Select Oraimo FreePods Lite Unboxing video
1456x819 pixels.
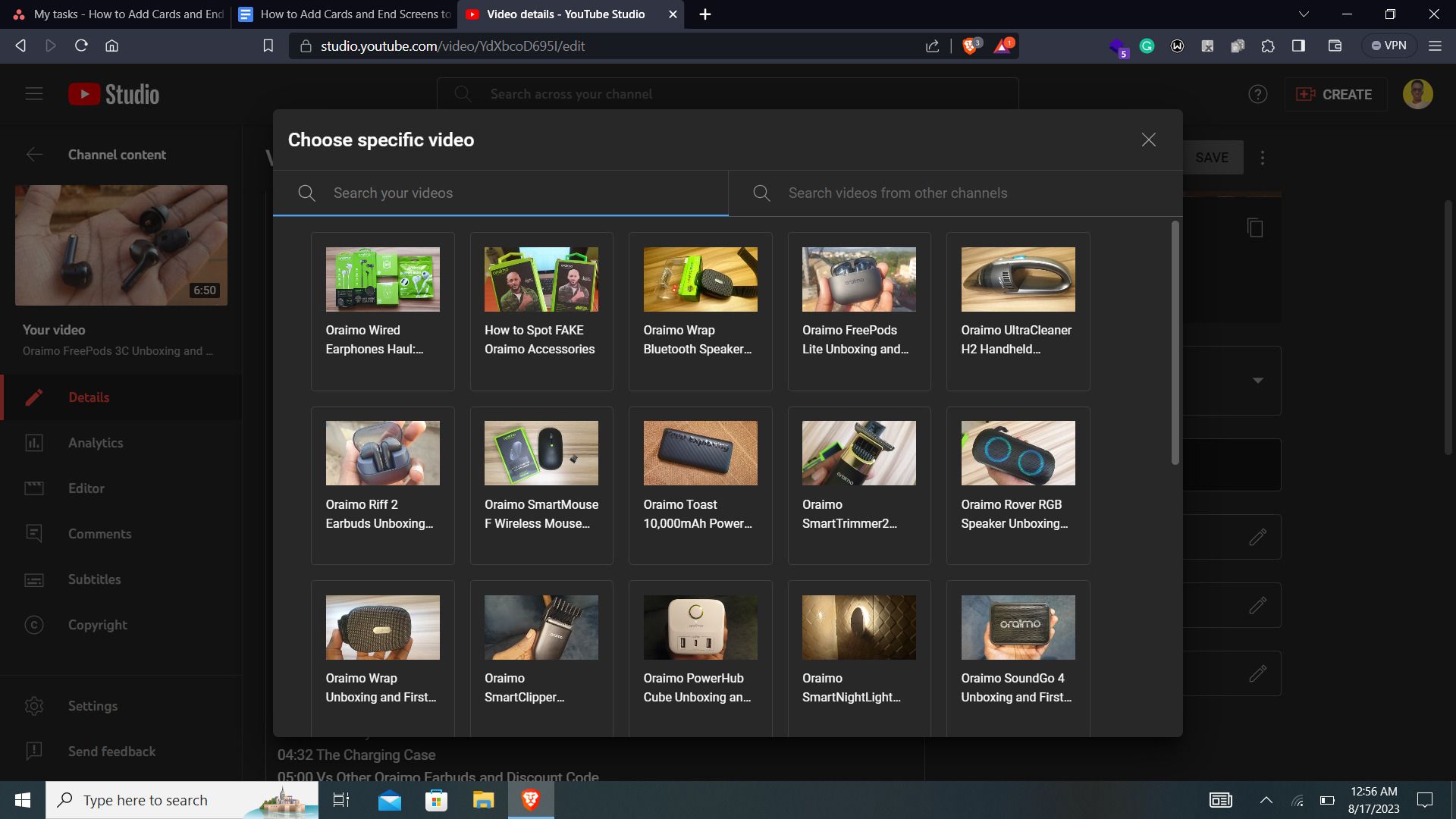tap(859, 311)
